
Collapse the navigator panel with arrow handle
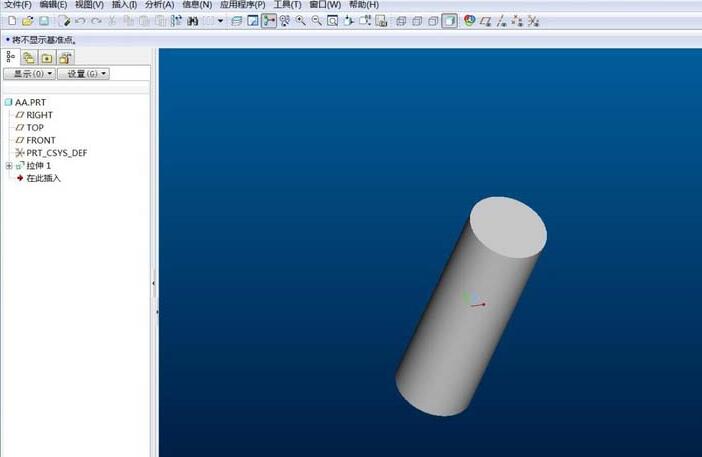pyautogui.click(x=154, y=283)
